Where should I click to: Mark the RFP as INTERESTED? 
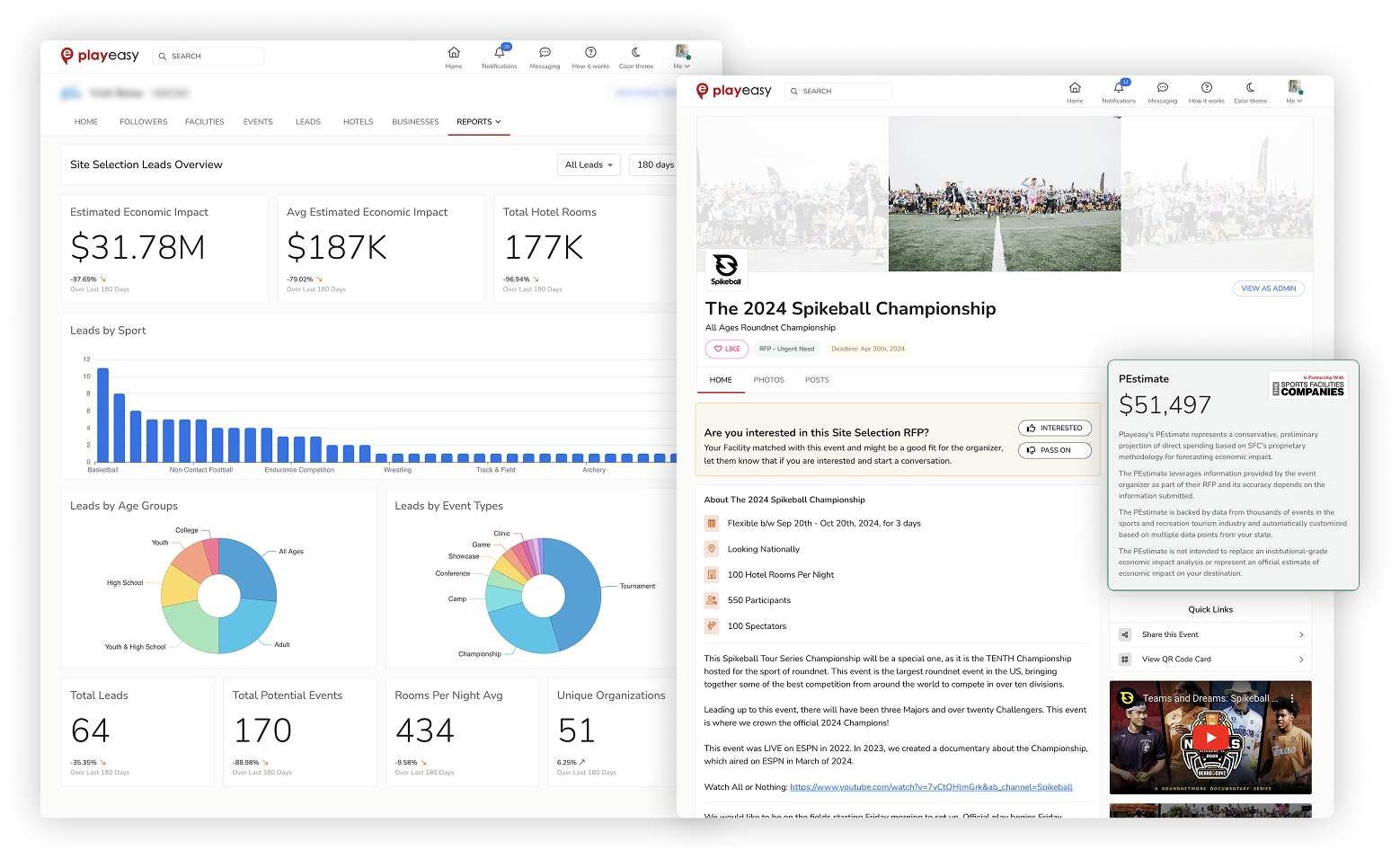(1054, 428)
